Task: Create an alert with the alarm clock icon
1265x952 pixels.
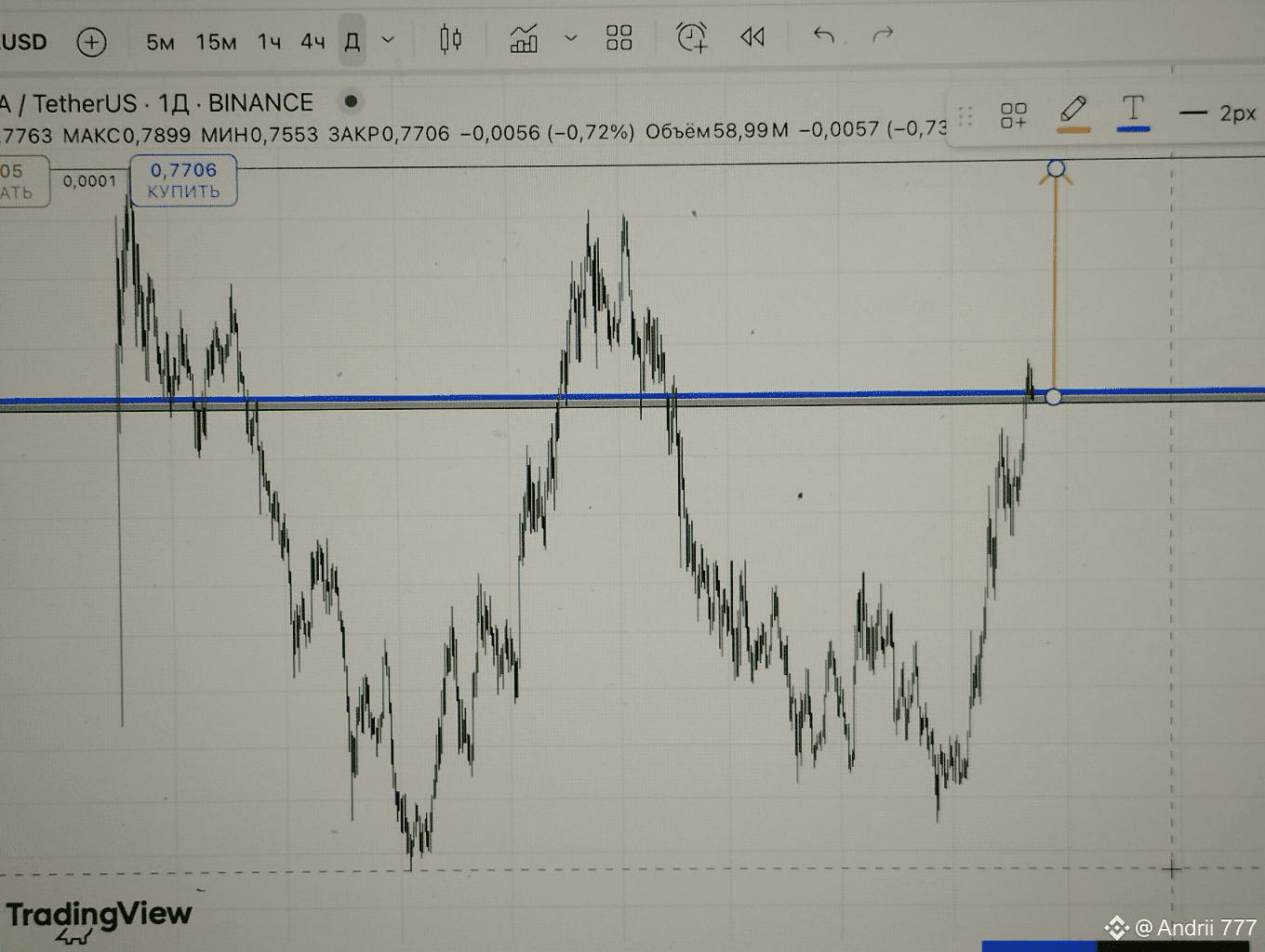Action: pos(691,37)
